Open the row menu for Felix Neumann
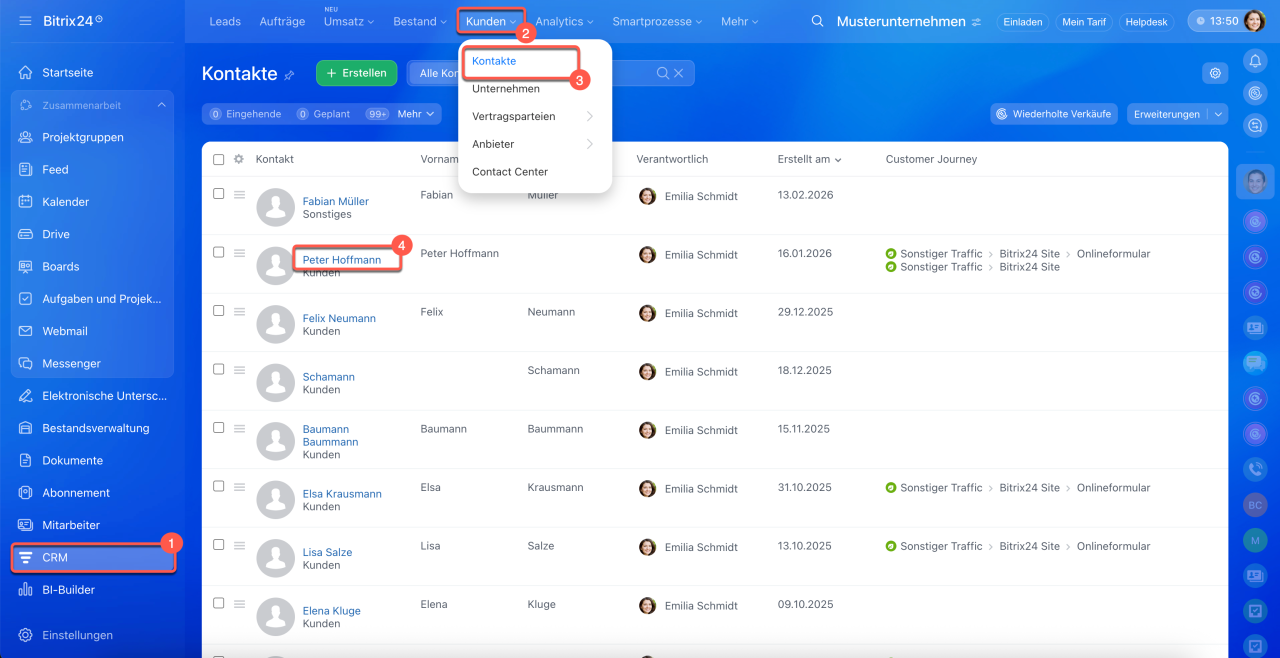This screenshot has height=658, width=1280. pos(239,312)
